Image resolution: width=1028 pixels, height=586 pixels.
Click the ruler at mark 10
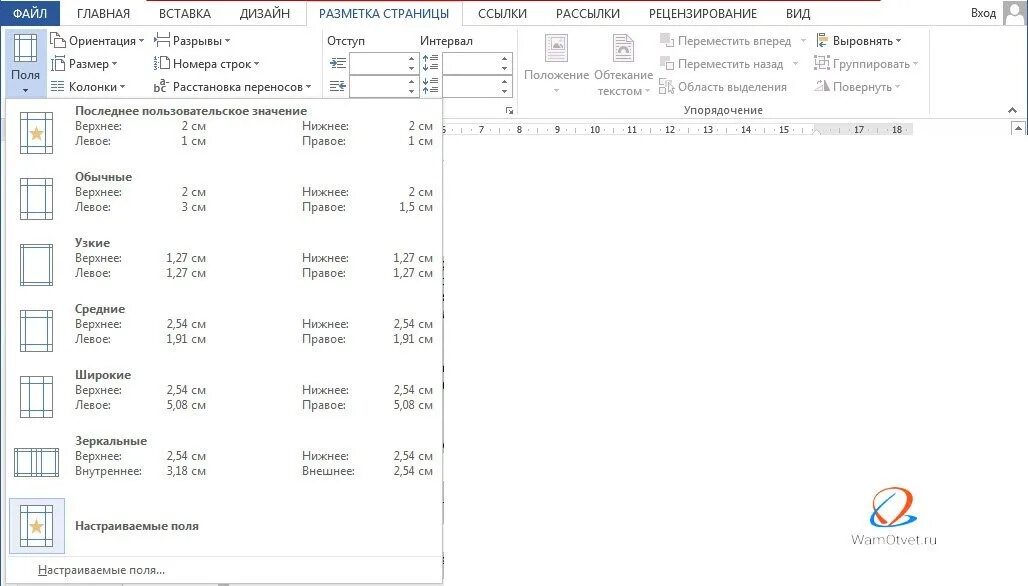coord(595,130)
